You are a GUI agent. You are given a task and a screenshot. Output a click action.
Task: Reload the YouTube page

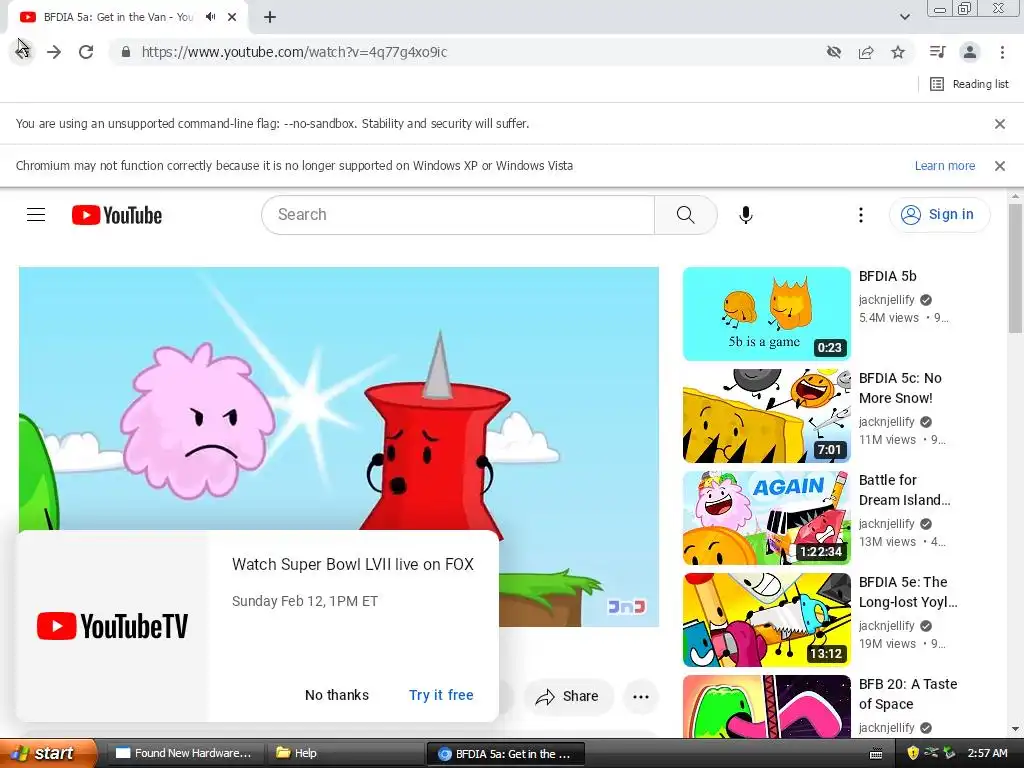[x=86, y=52]
